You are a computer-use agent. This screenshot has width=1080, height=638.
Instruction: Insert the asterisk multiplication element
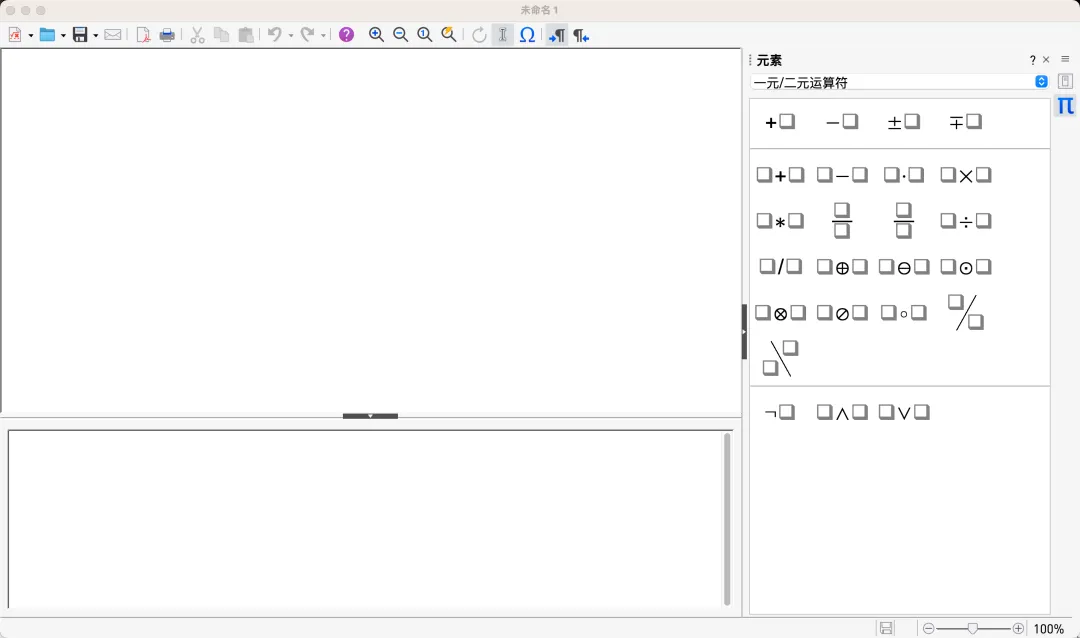click(780, 220)
